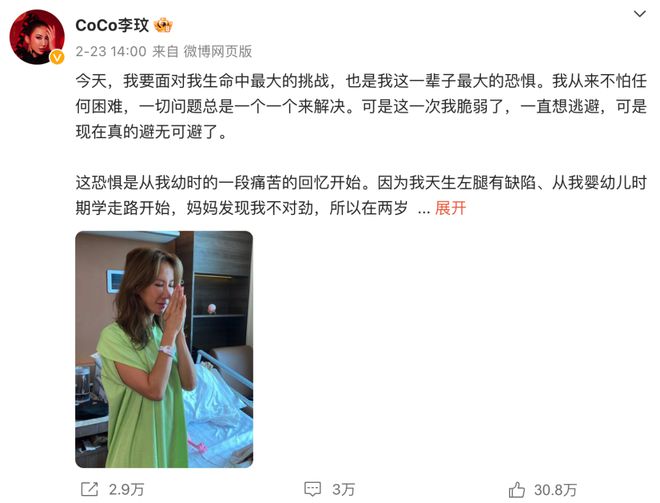Click the second paragraph starting 这恐惧
660x503 pixels.
tap(361, 195)
